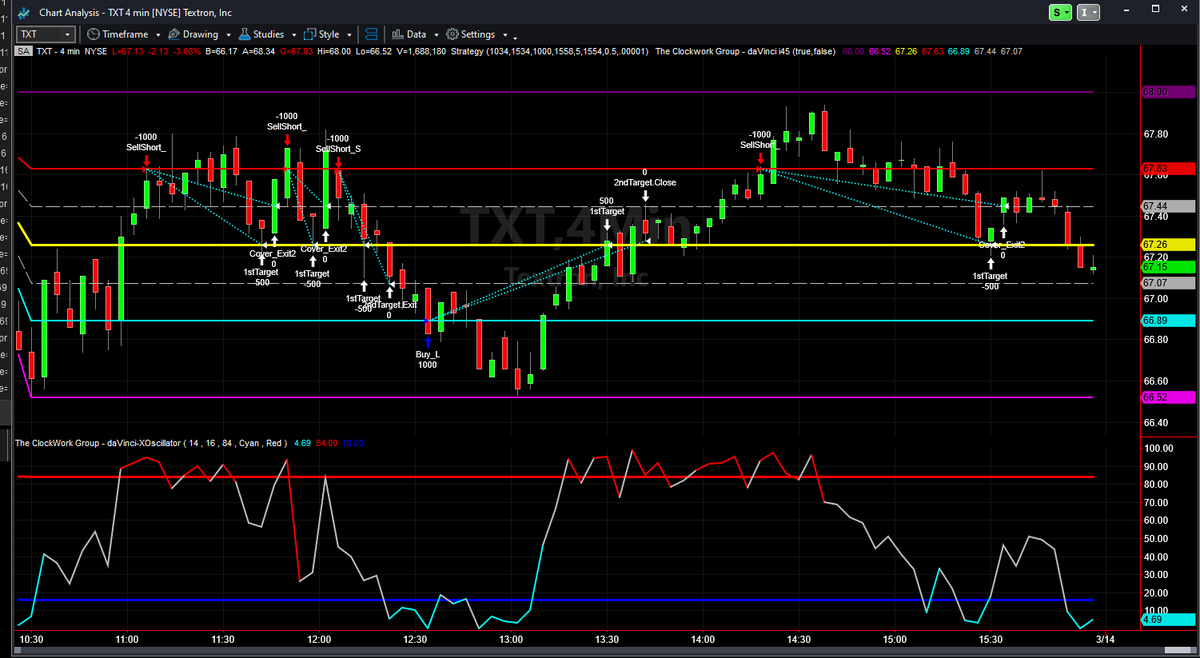
Task: Select the 2ndTarget.Exit marker near 12:20
Action: (x=391, y=304)
